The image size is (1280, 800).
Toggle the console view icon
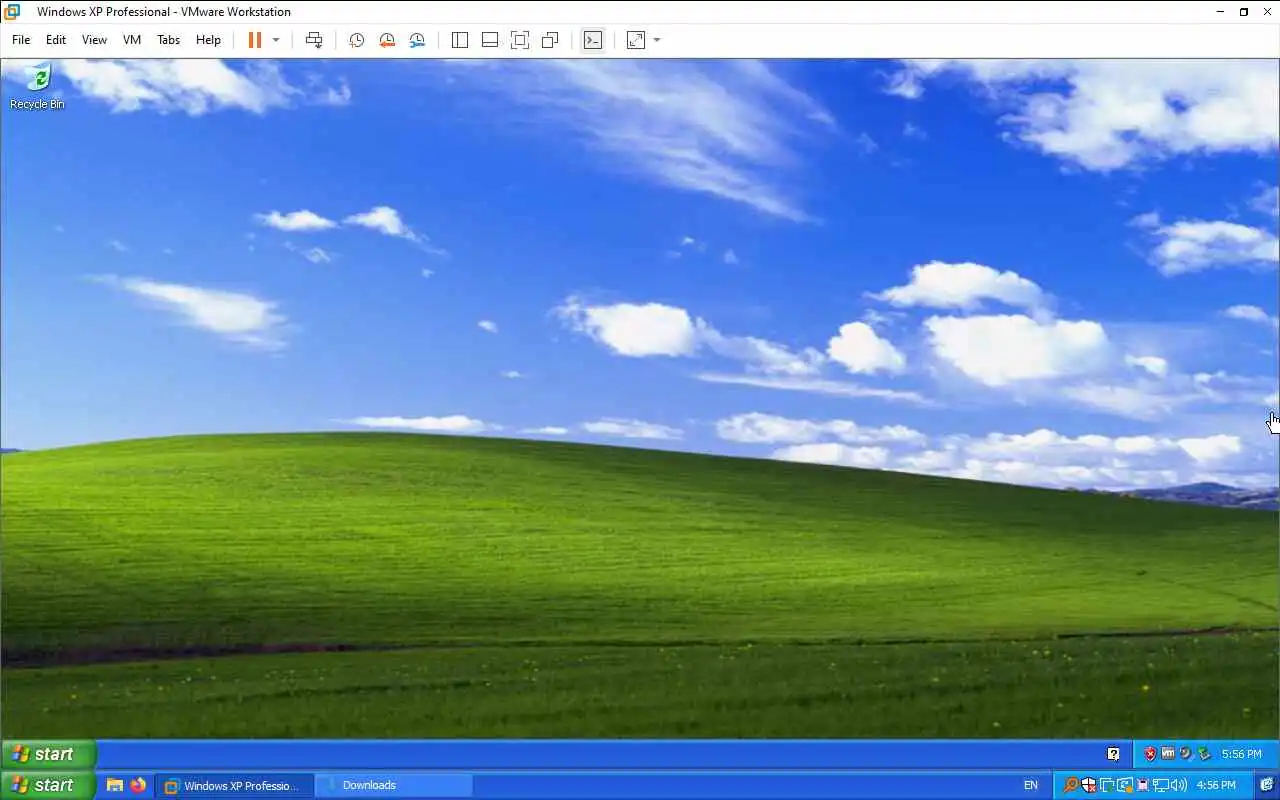[593, 40]
